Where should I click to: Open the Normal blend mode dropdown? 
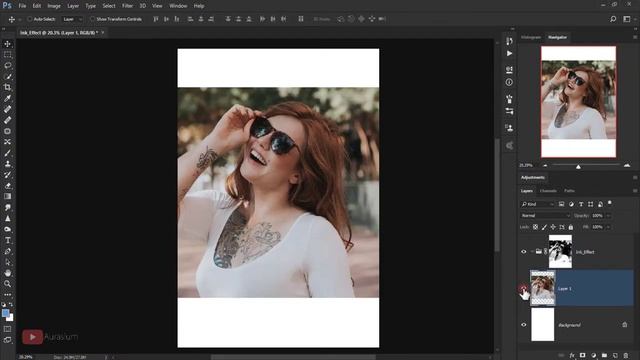tap(545, 216)
